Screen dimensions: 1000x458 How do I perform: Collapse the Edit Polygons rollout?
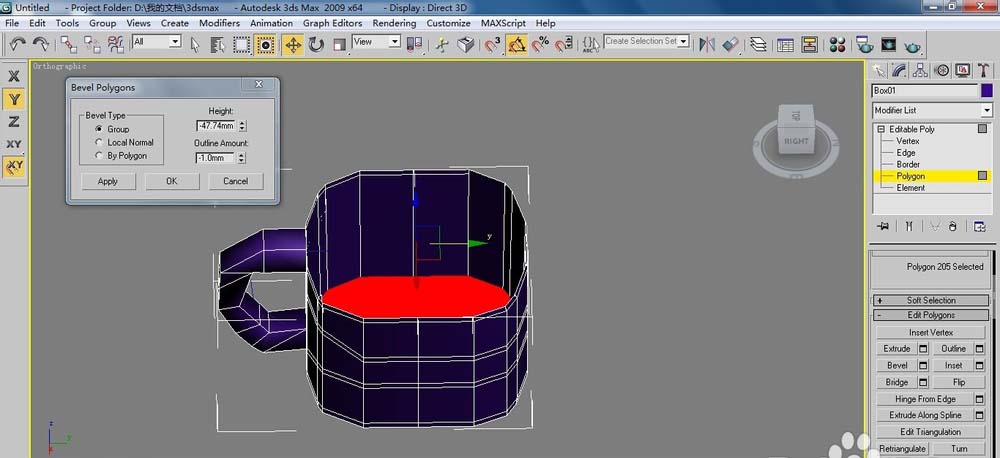[x=931, y=315]
